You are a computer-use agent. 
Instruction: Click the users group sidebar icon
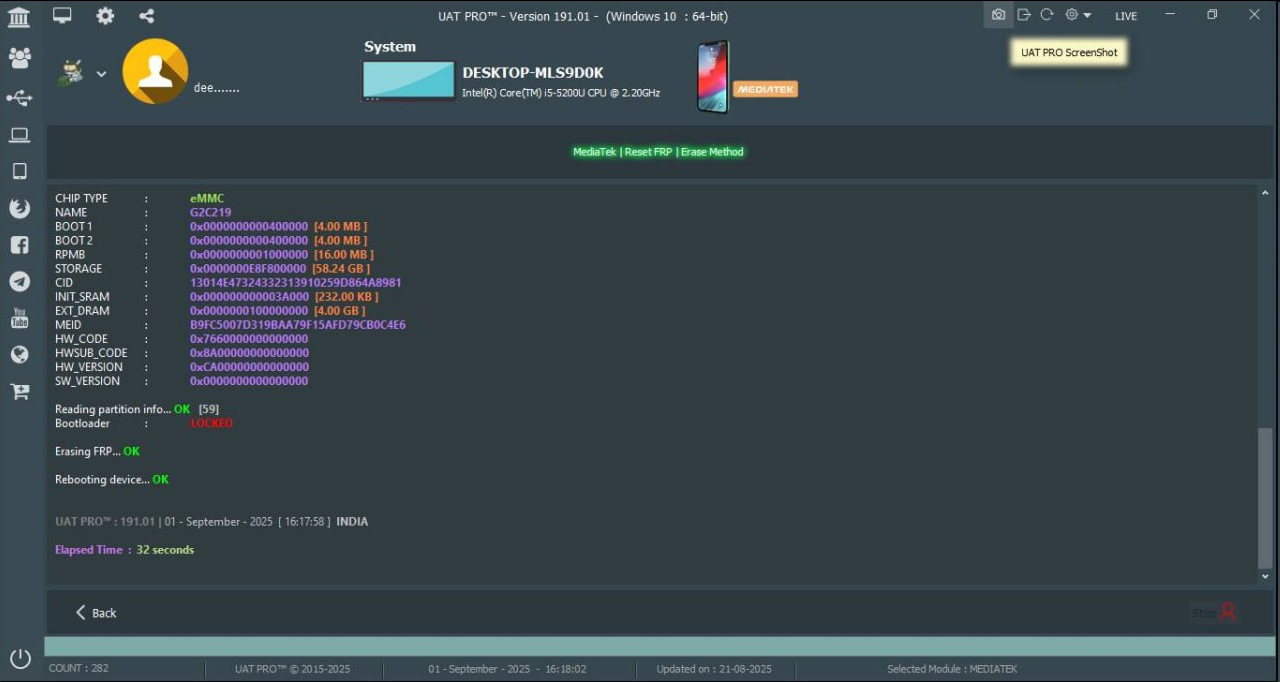(19, 58)
